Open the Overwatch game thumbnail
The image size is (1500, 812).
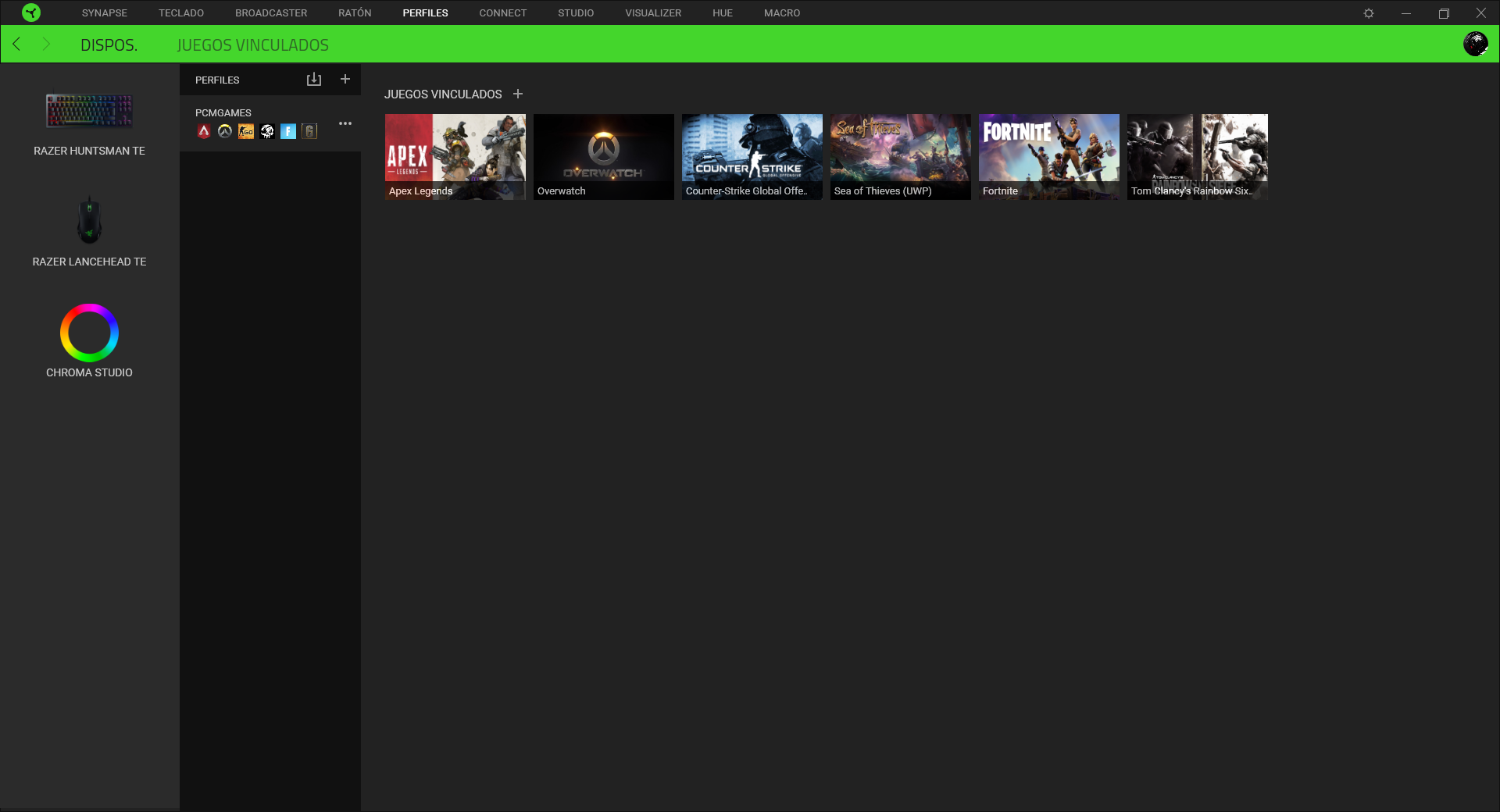[x=604, y=157]
